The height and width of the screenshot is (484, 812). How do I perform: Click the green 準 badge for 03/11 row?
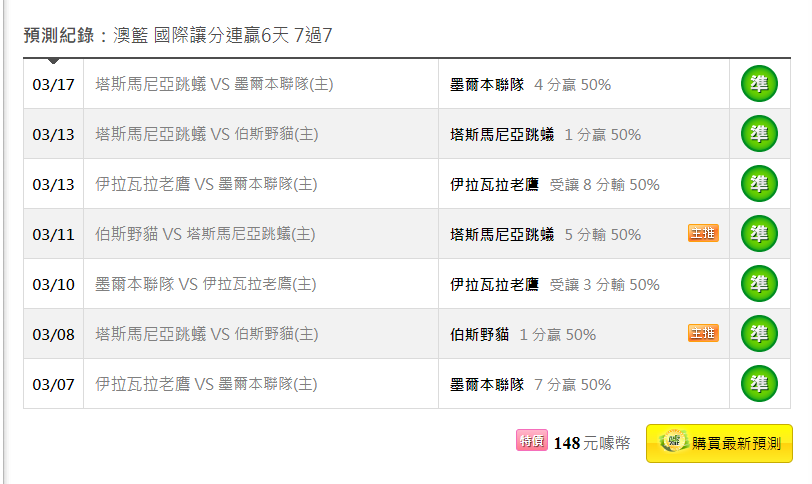[759, 234]
